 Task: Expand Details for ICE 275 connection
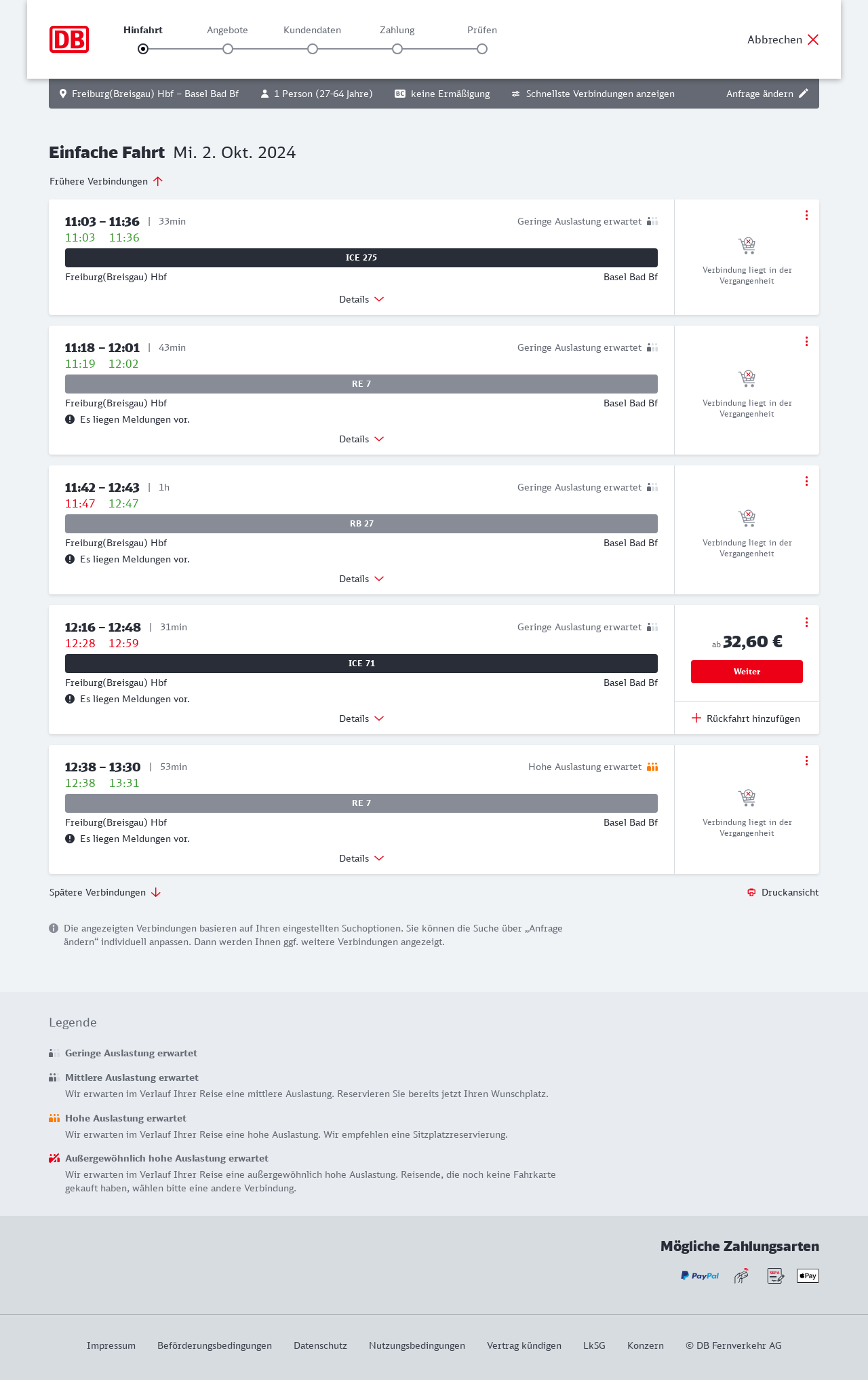coord(361,299)
